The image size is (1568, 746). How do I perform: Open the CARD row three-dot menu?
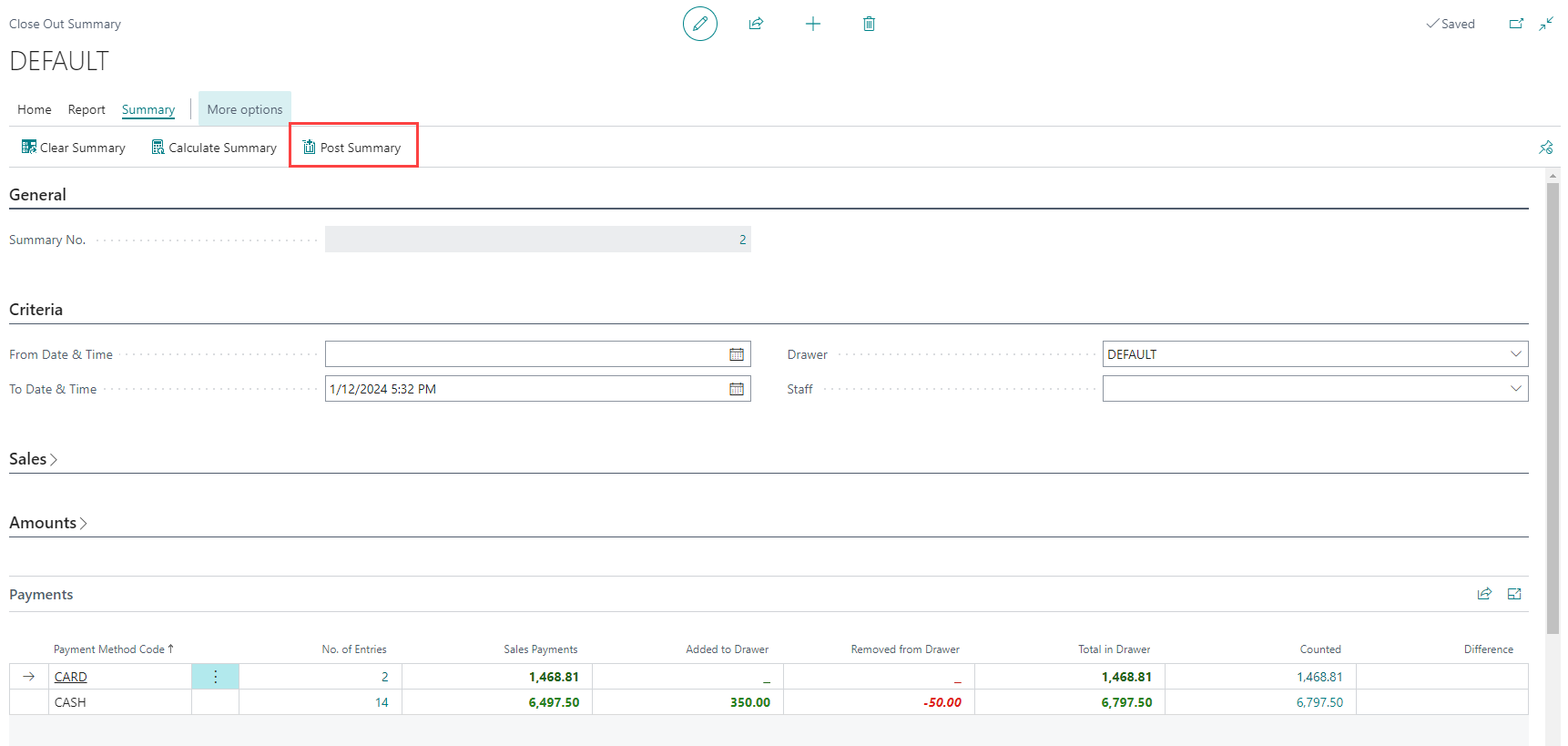click(x=215, y=677)
